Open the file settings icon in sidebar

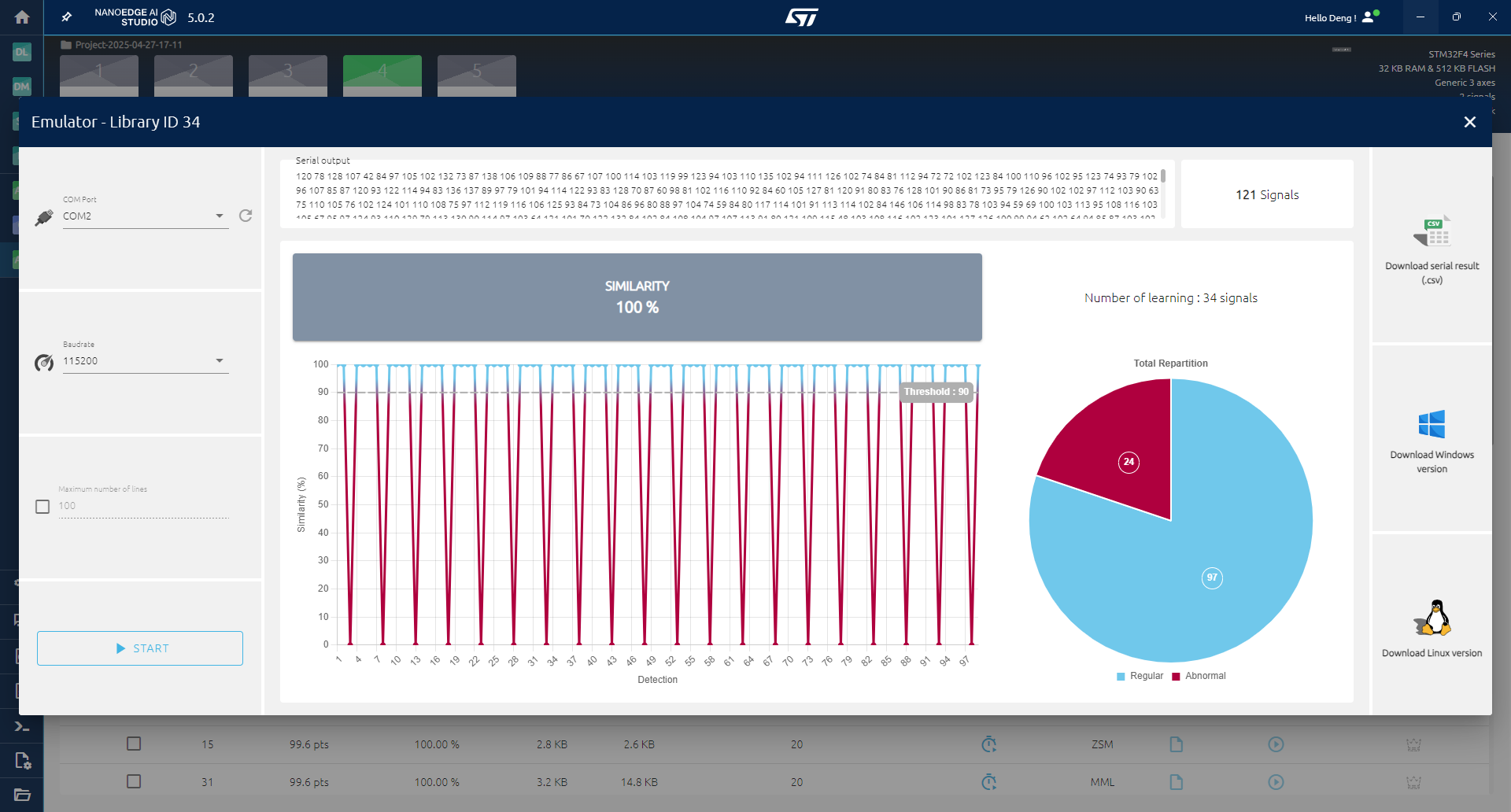22,760
